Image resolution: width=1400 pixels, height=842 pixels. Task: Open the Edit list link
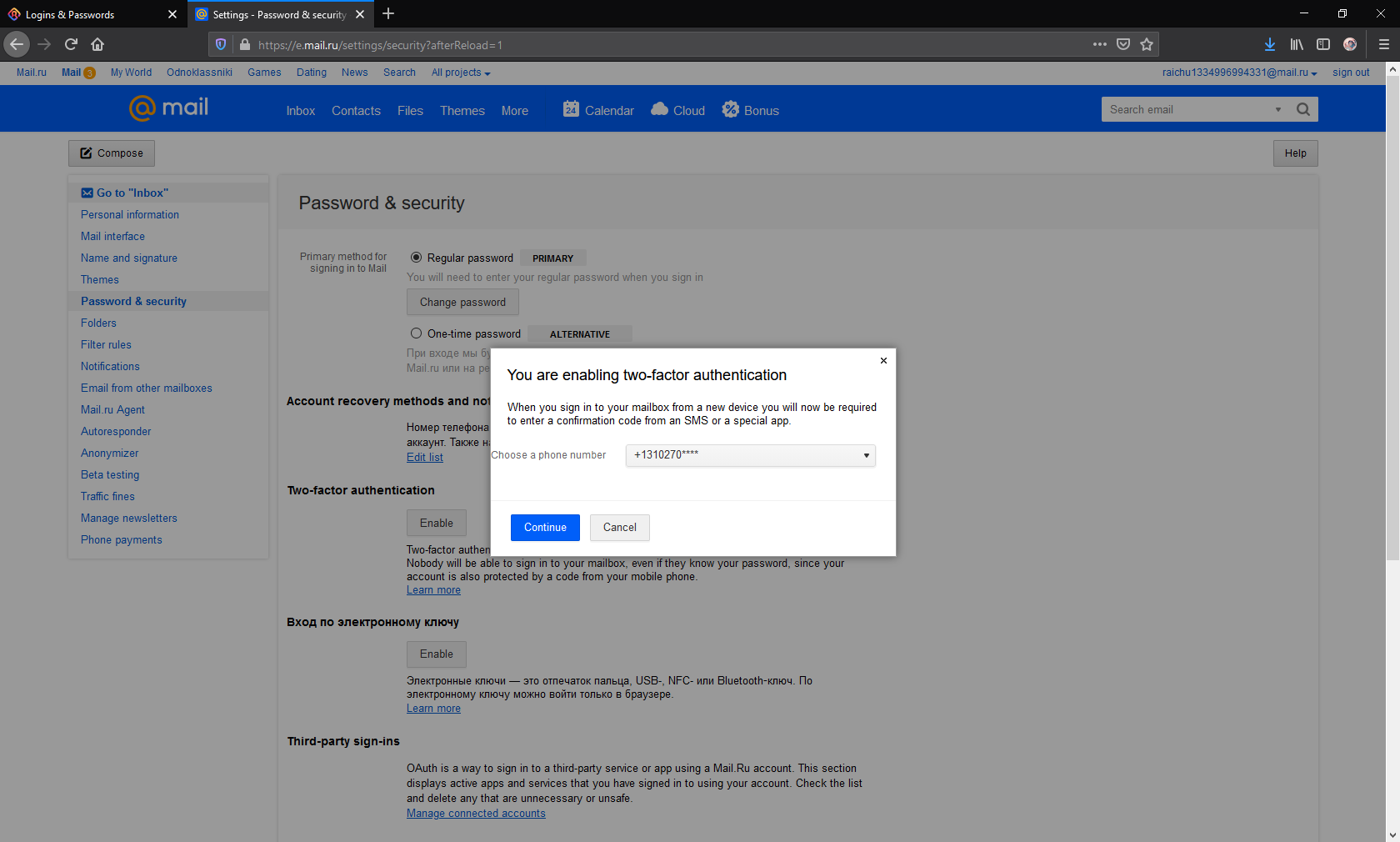point(425,457)
